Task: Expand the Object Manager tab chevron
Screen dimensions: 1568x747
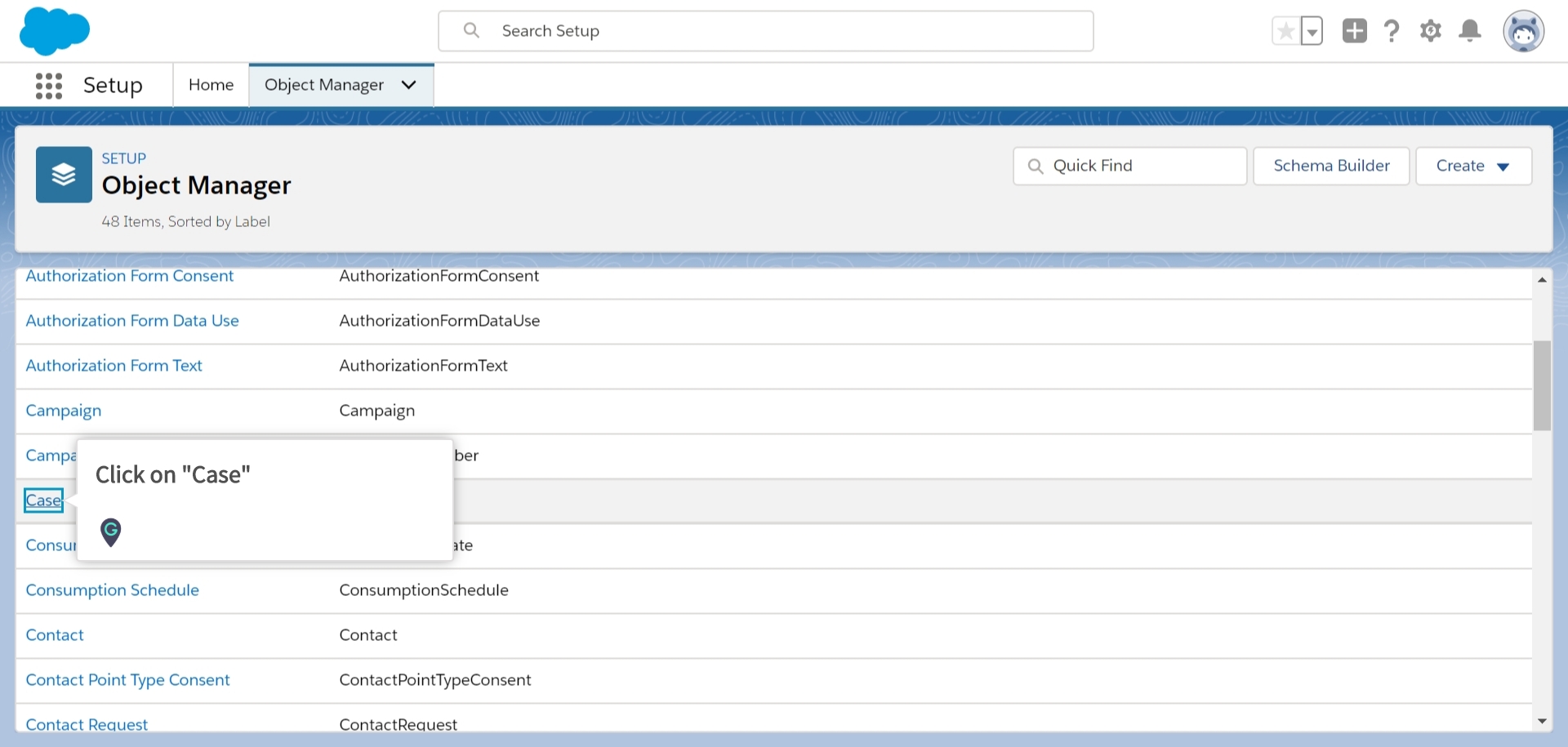Action: (x=409, y=85)
